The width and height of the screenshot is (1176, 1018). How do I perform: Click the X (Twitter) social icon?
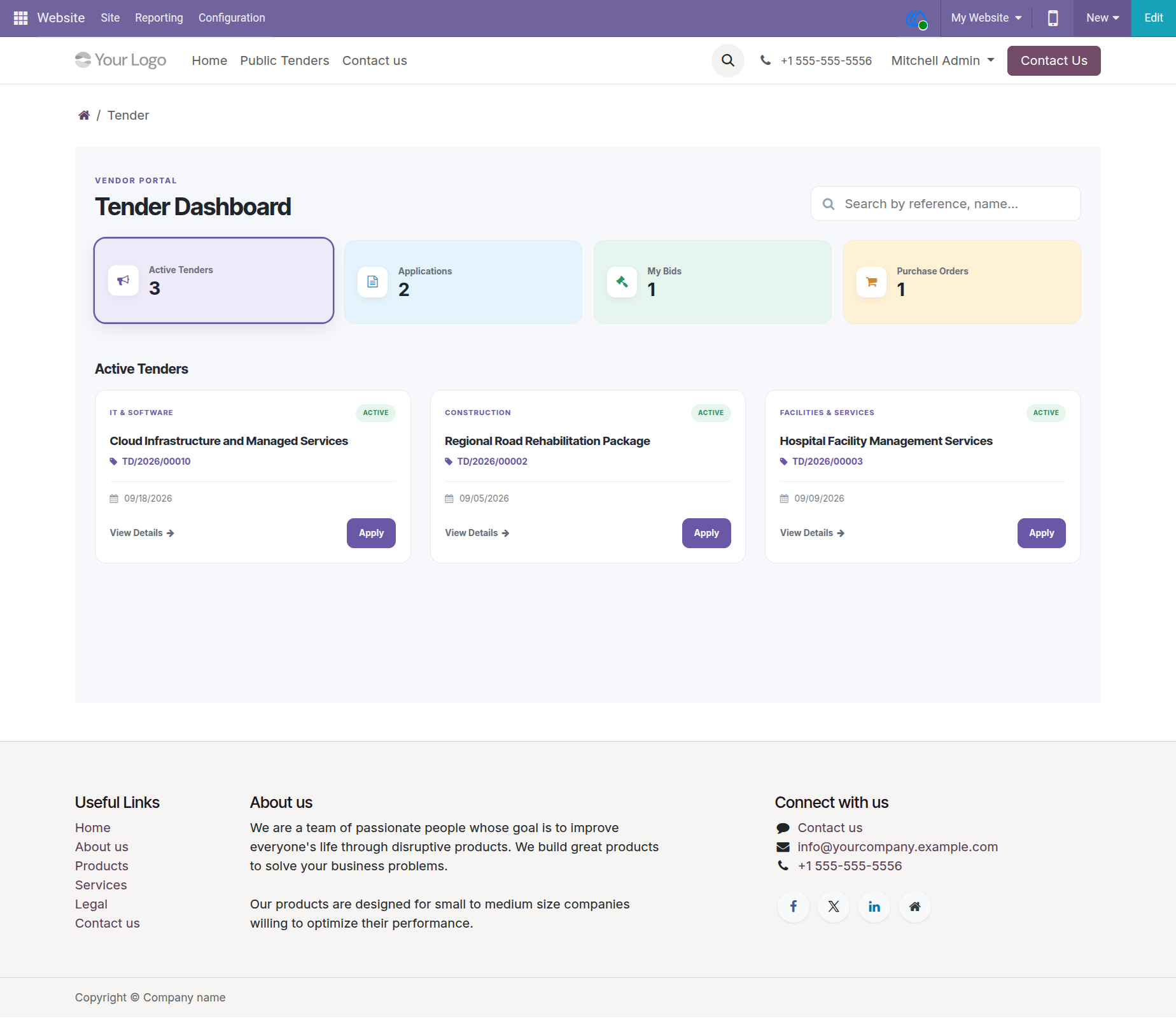[x=834, y=907]
